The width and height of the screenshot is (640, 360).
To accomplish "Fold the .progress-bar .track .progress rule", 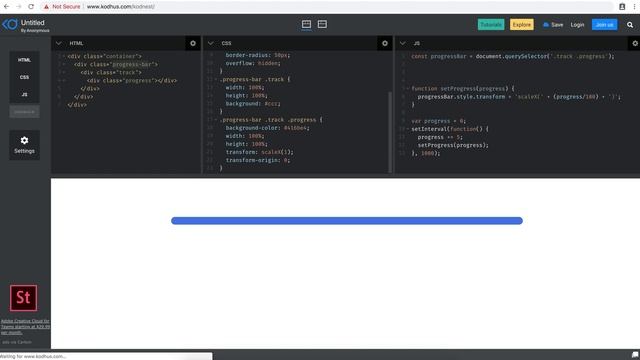I will pos(216,120).
